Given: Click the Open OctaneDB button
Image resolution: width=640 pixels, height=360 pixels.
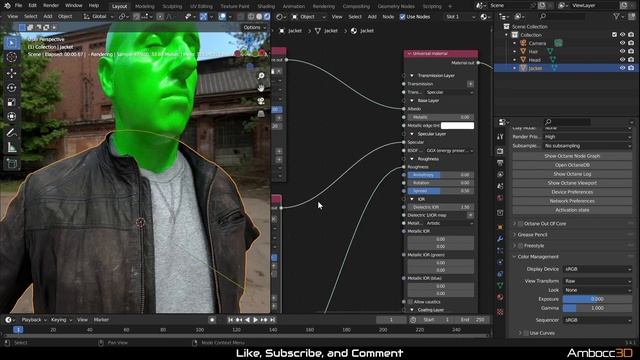Looking at the screenshot, I should (x=572, y=165).
